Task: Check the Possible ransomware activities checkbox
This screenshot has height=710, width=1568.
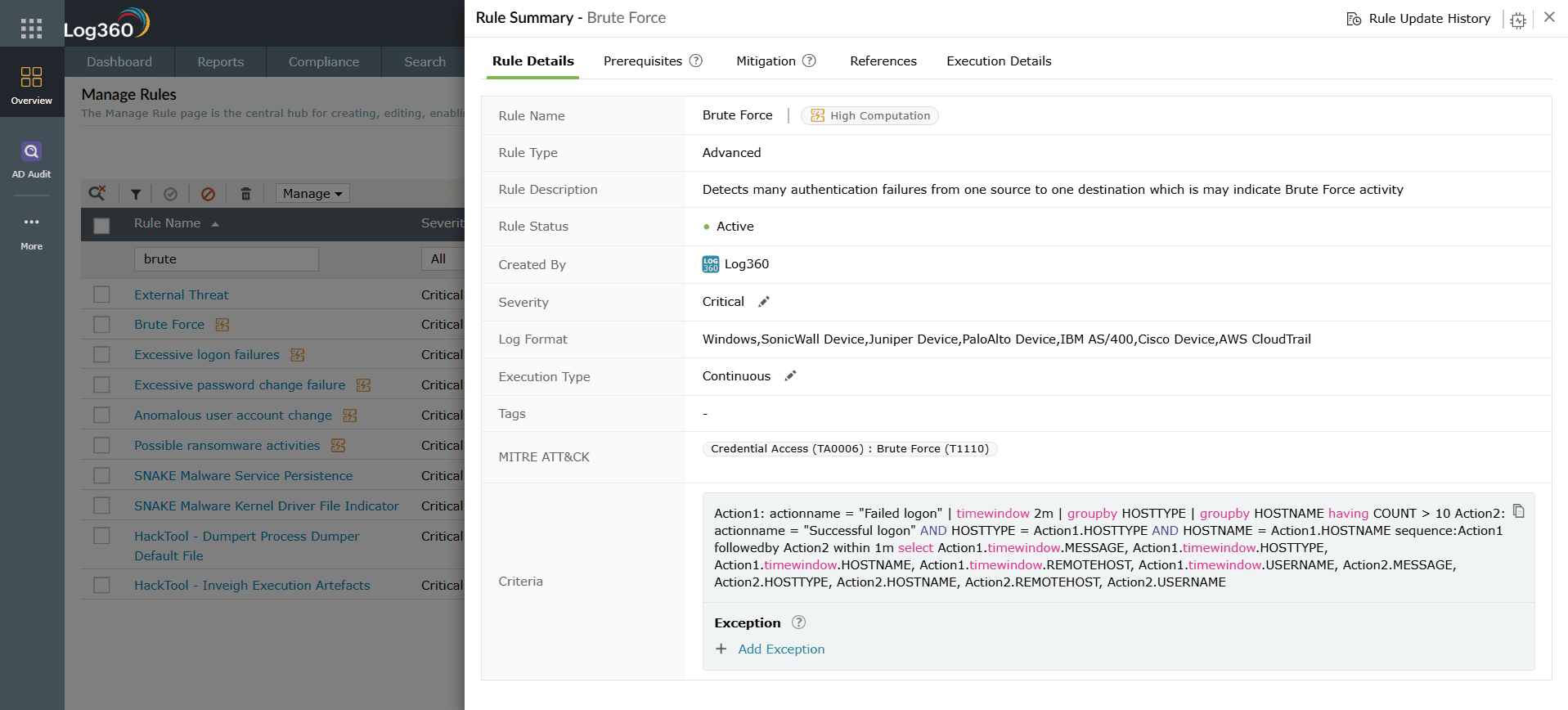Action: click(x=101, y=446)
